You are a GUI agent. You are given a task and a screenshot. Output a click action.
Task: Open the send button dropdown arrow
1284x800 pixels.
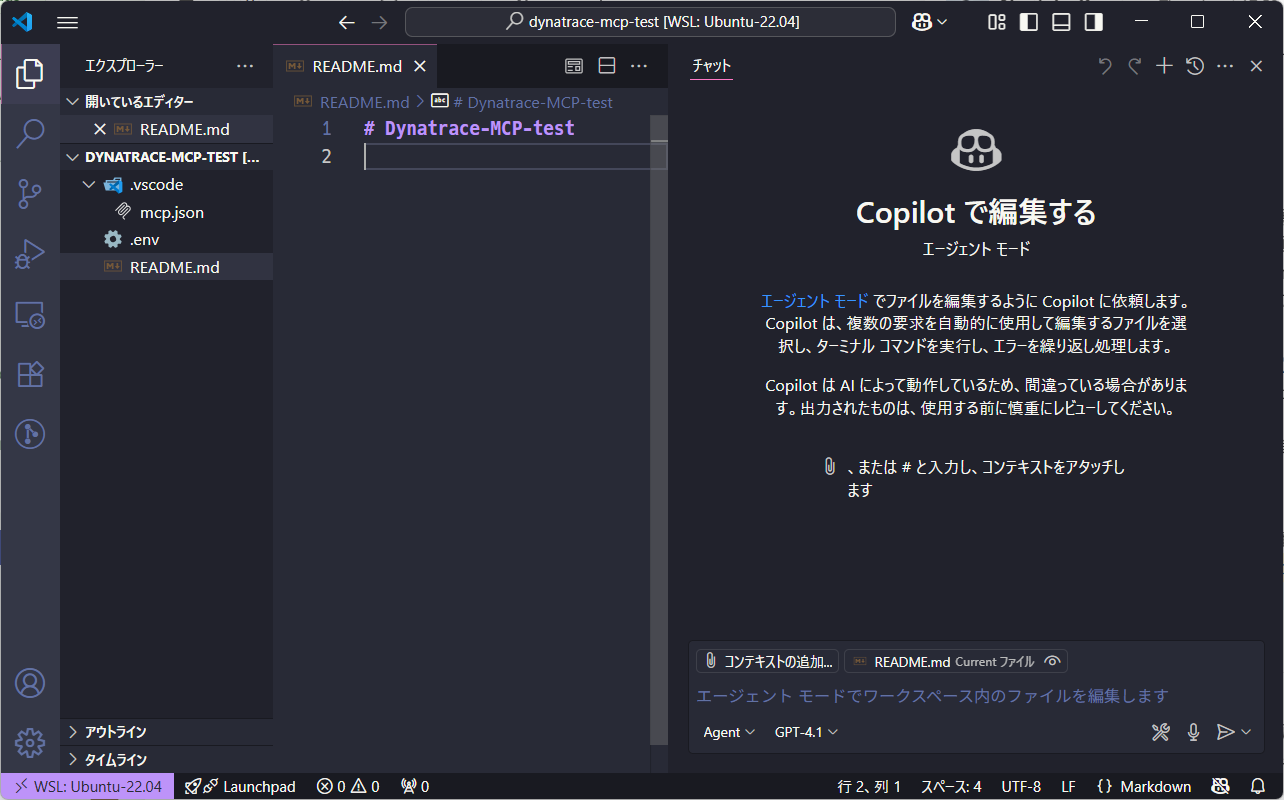coord(1246,732)
